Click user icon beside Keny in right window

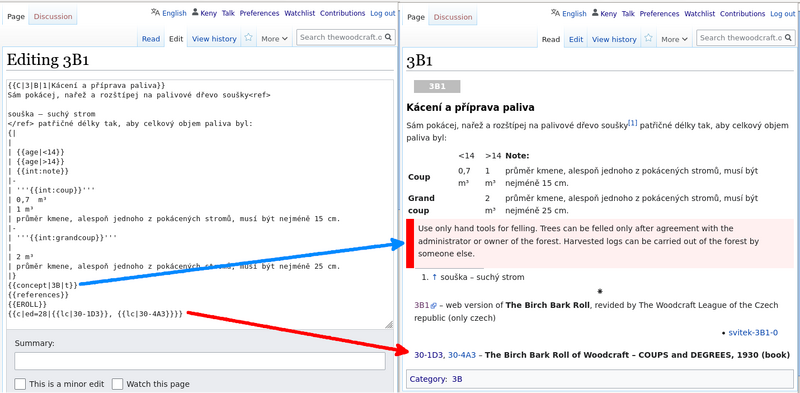click(595, 13)
